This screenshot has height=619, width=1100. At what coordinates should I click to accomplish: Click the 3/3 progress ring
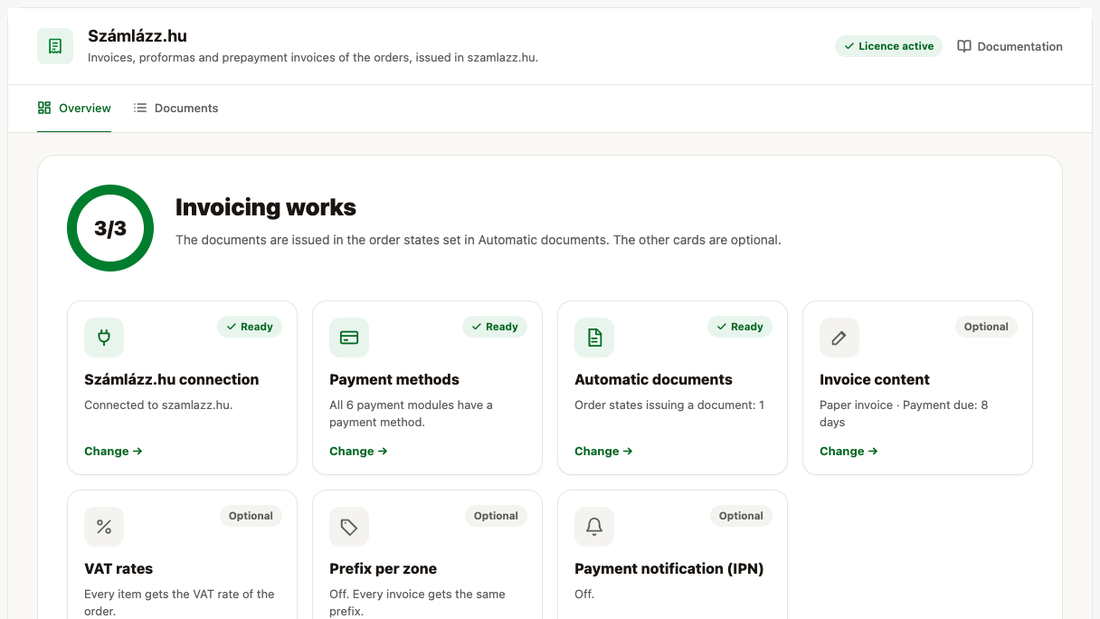(x=110, y=228)
